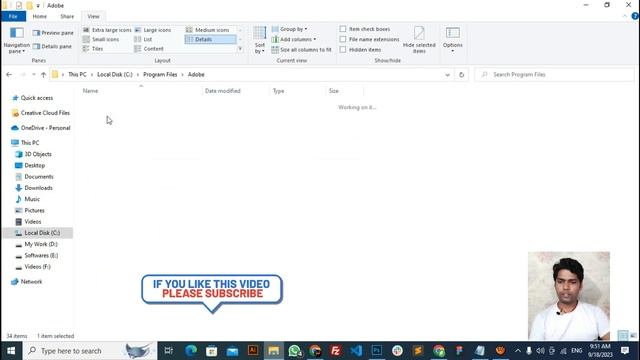Refresh the current folder
The image size is (640, 360).
(461, 75)
